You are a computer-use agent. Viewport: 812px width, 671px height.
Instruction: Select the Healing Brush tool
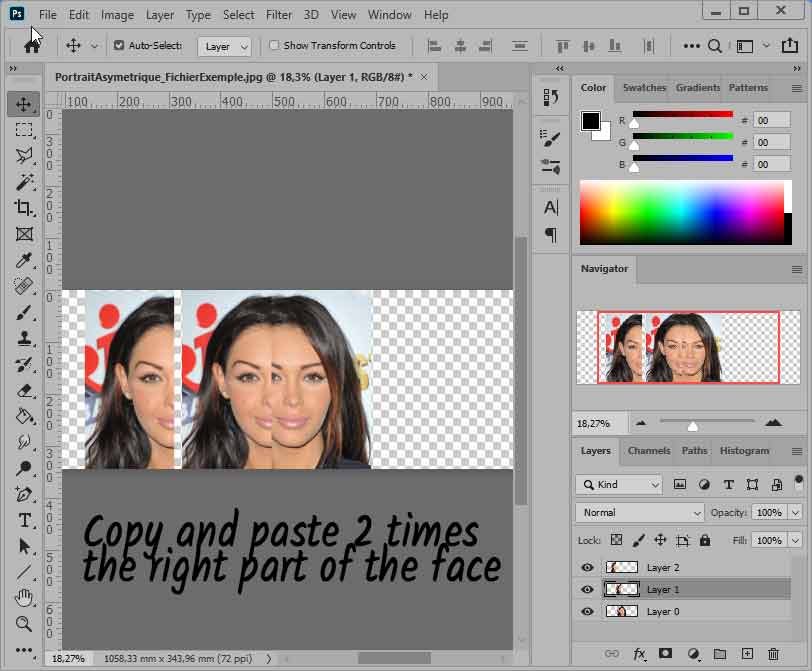coord(24,286)
